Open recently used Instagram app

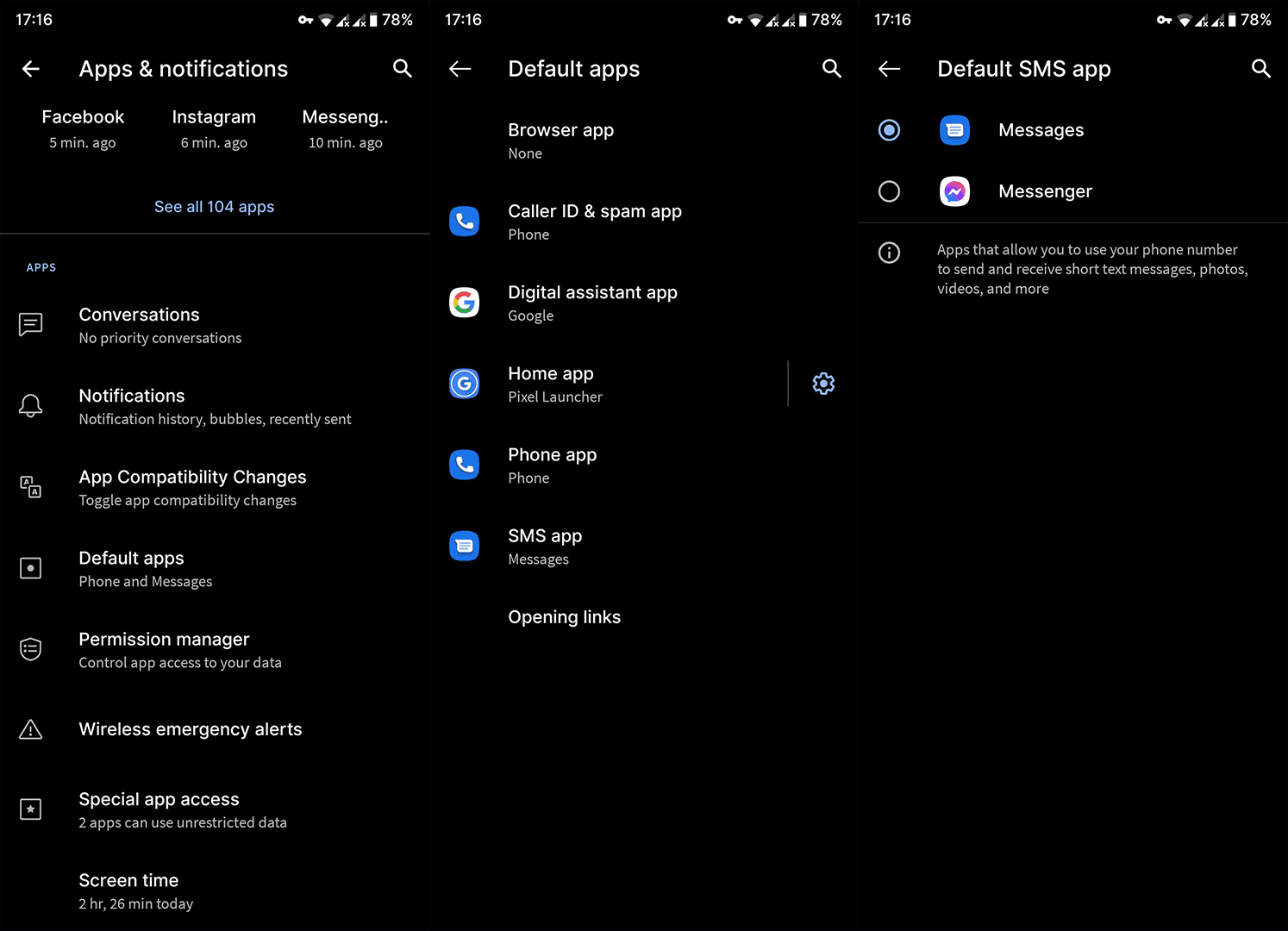pyautogui.click(x=214, y=128)
